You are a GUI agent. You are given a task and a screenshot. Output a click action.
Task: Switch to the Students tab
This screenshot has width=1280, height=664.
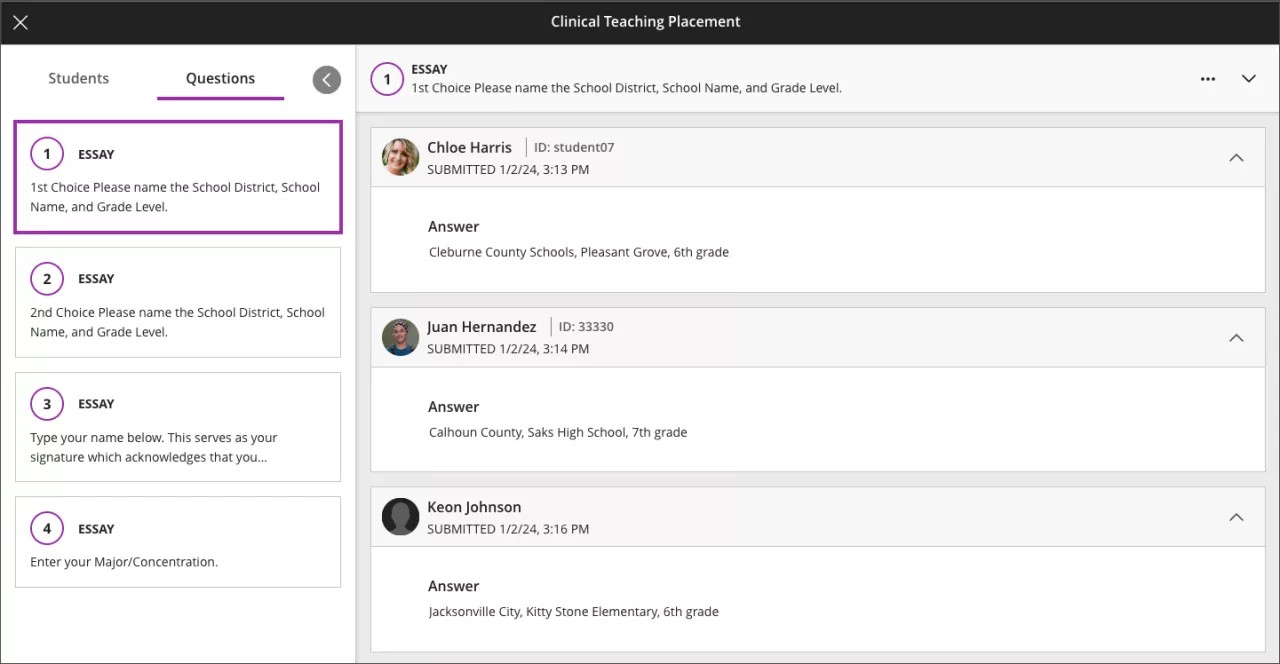[78, 78]
